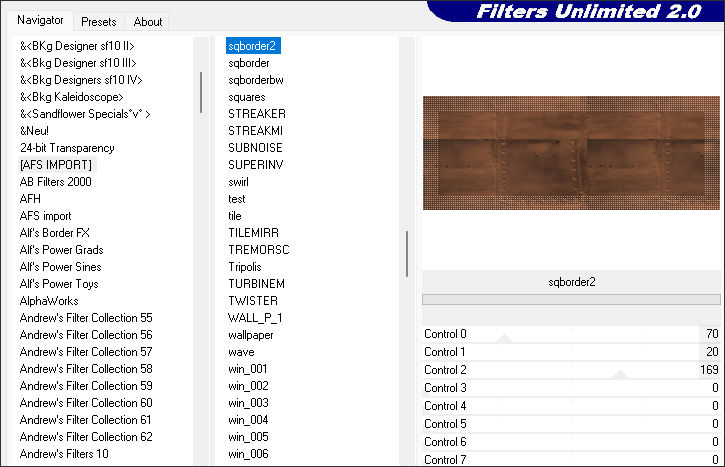Click the Control 2 slider handle

(620, 373)
